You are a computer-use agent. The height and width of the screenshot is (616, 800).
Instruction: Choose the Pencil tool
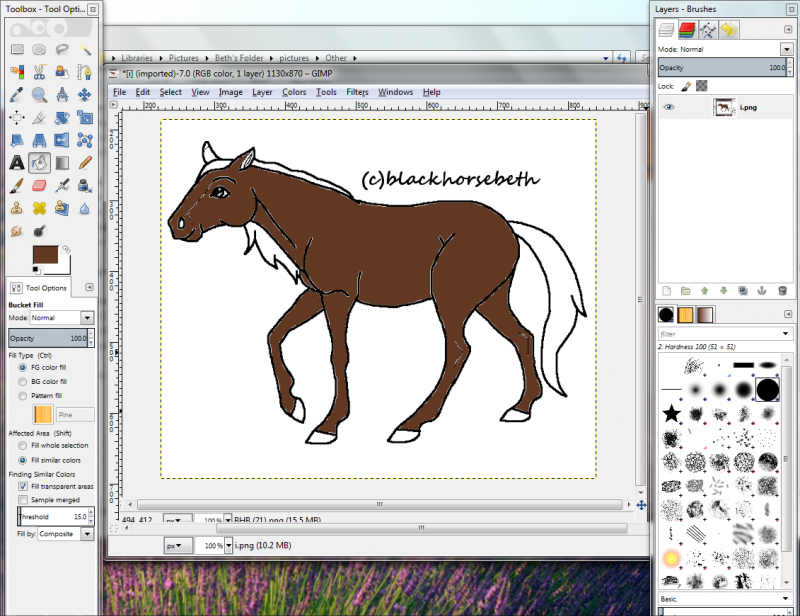(x=85, y=163)
